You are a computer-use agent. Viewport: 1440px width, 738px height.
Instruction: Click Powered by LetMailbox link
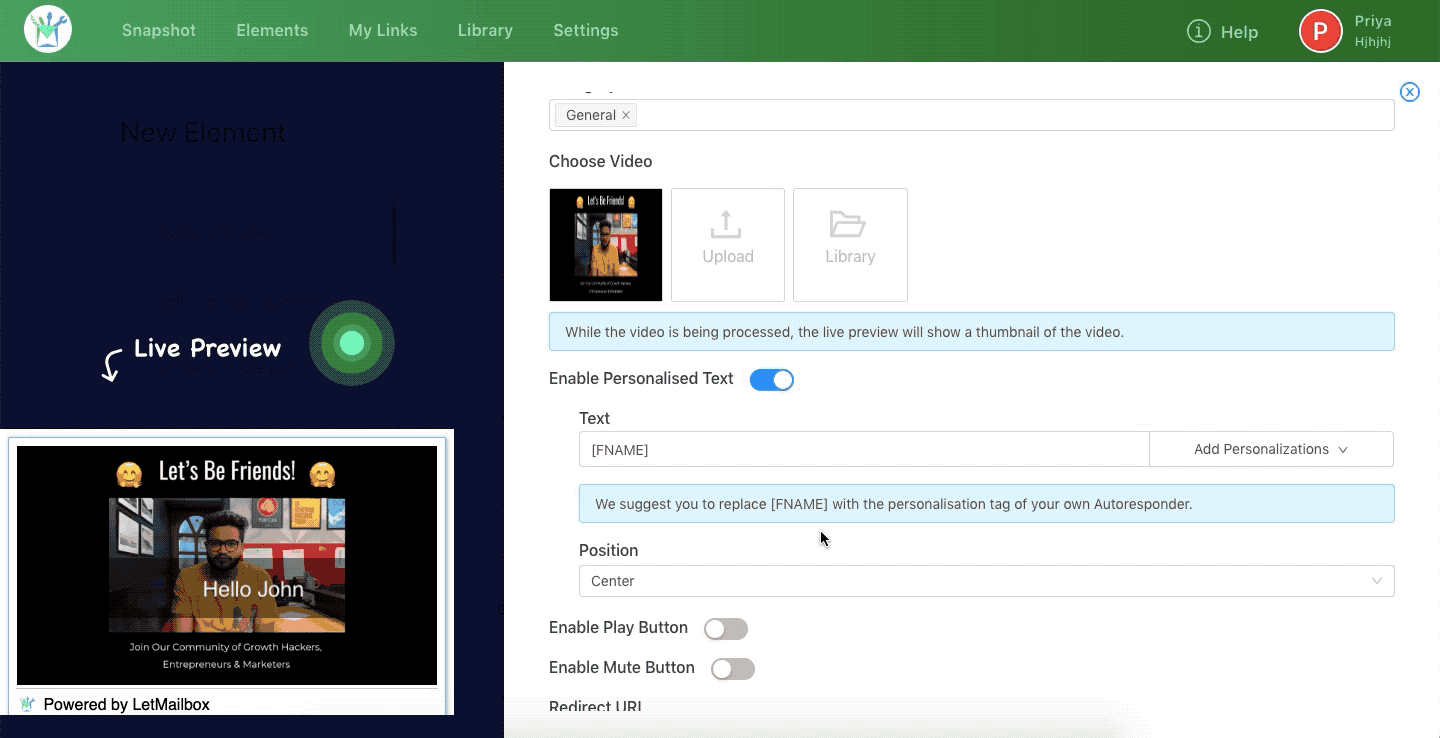pos(127,705)
